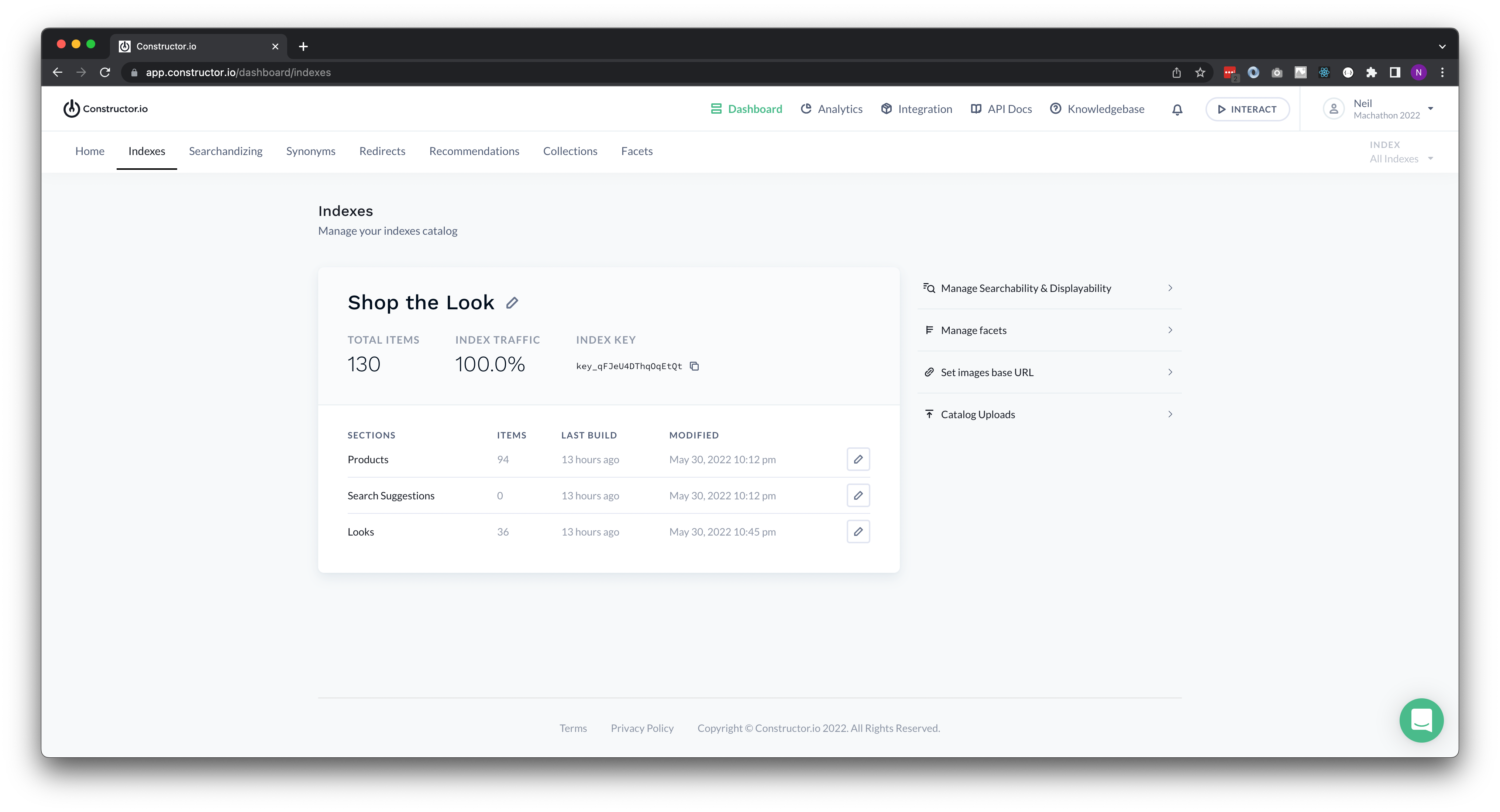Image resolution: width=1500 pixels, height=812 pixels.
Task: Click the browser share icon
Action: [1177, 72]
